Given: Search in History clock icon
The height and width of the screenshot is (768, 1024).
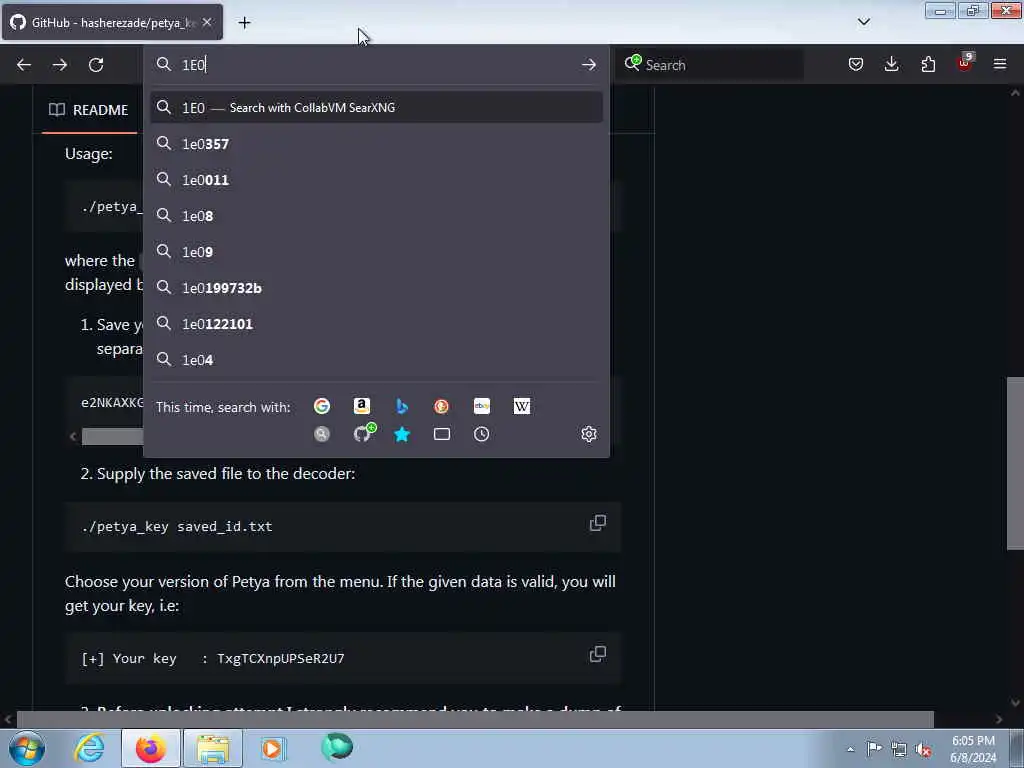Looking at the screenshot, I should (x=481, y=434).
